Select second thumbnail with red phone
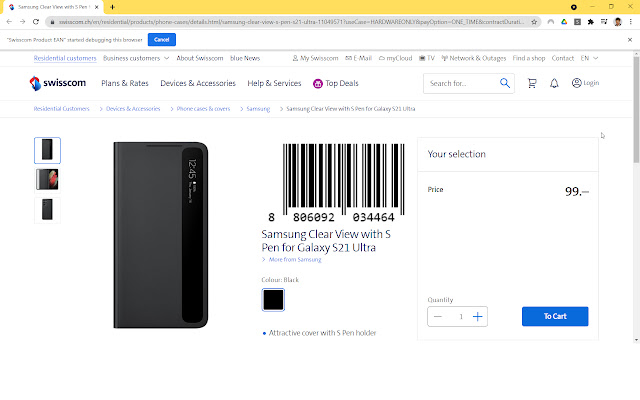 pyautogui.click(x=47, y=180)
